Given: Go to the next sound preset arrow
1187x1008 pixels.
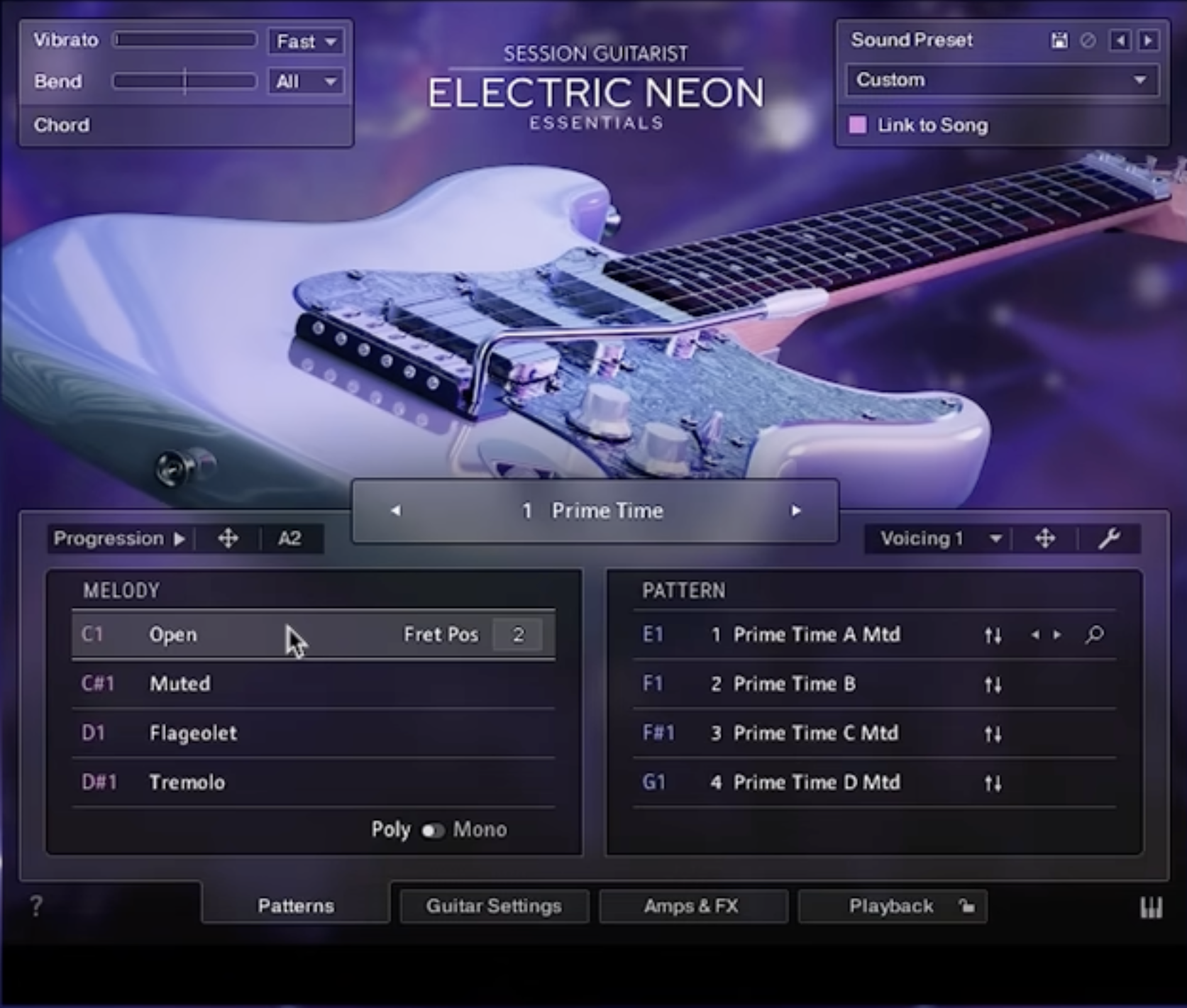Looking at the screenshot, I should point(1148,40).
